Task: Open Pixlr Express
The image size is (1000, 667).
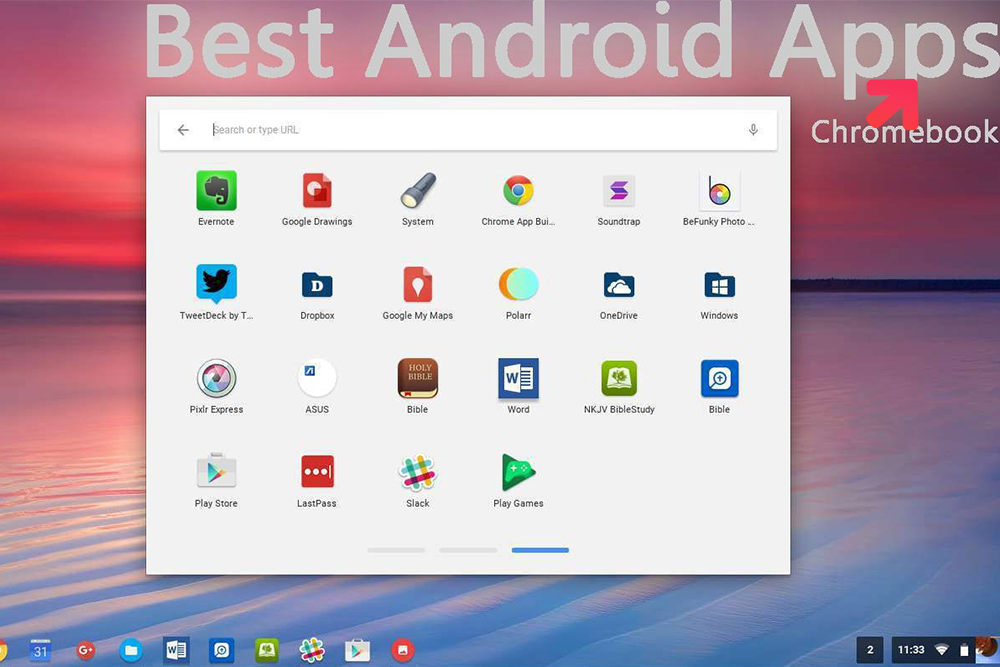Action: click(216, 378)
